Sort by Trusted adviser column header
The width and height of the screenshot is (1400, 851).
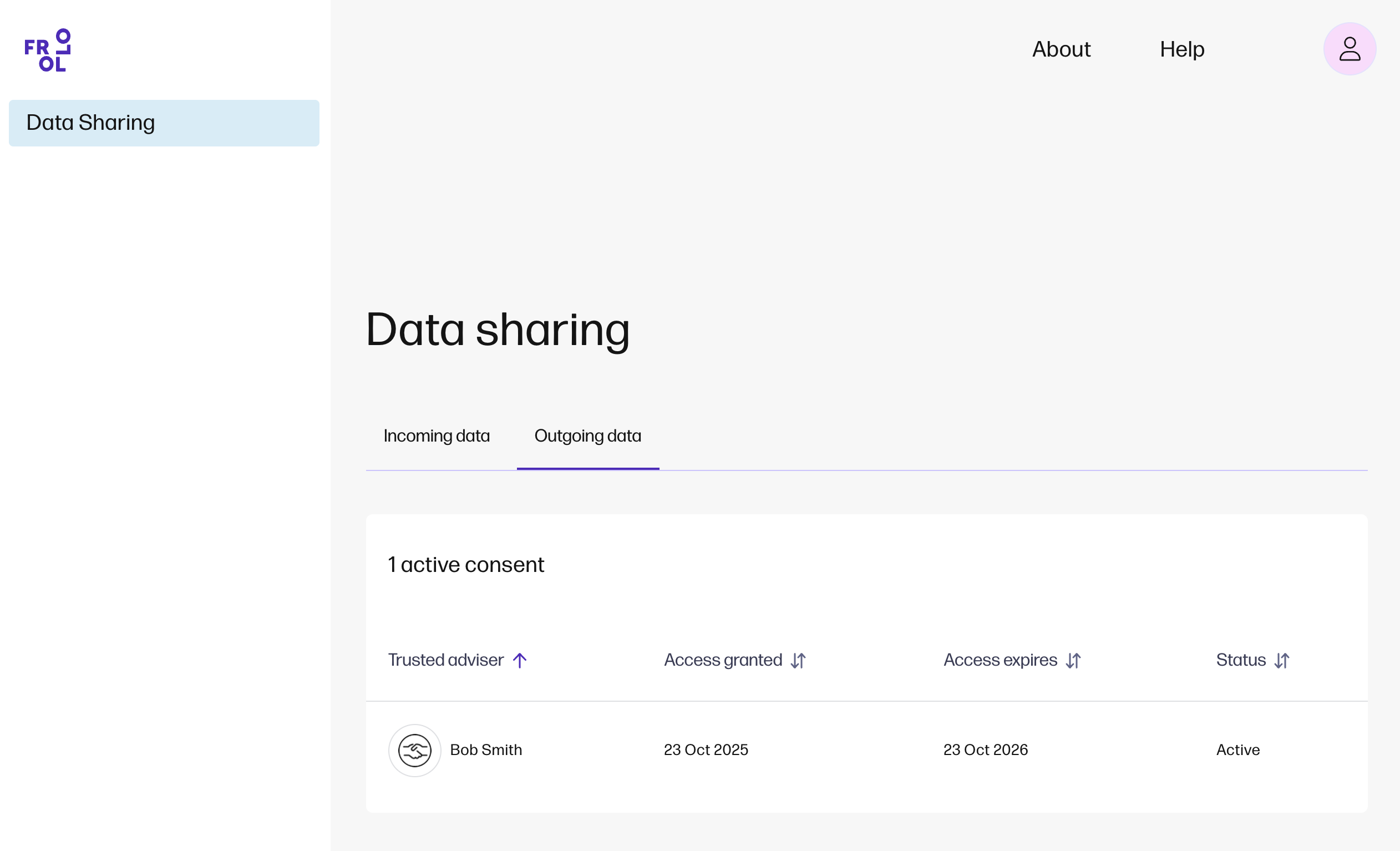coord(445,660)
